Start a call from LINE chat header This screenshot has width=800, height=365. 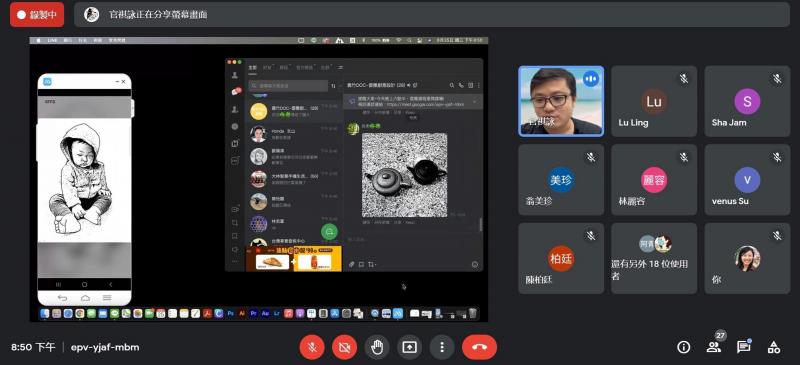coord(461,85)
